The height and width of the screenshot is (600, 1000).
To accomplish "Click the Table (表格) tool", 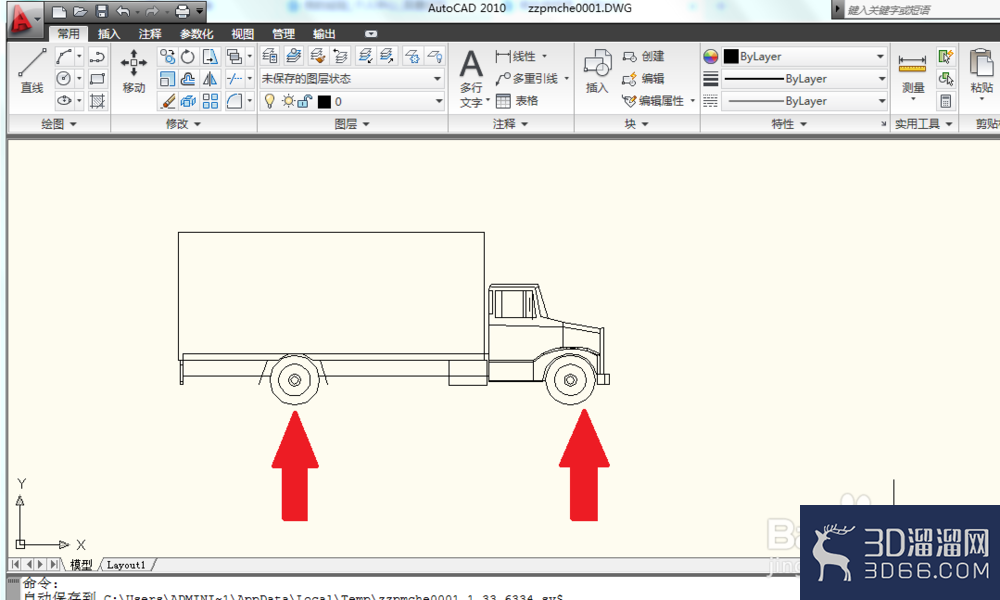I will pyautogui.click(x=517, y=101).
